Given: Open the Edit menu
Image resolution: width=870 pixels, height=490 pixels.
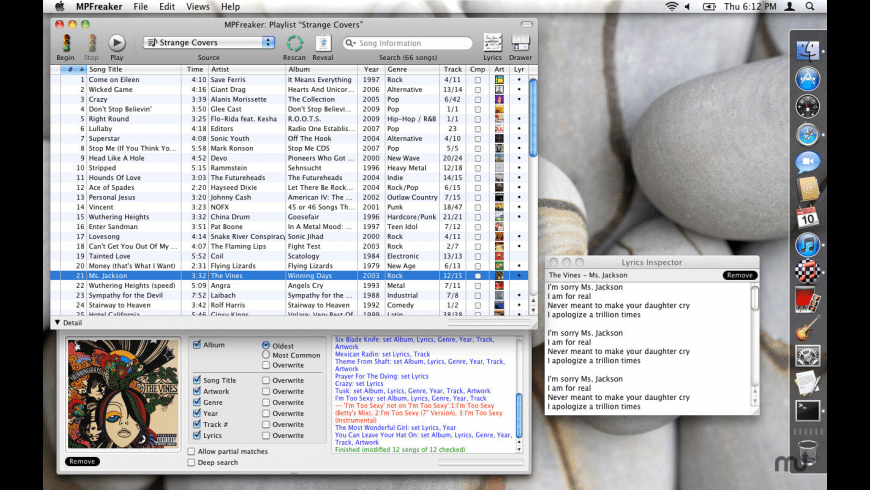Looking at the screenshot, I should pos(166,6).
